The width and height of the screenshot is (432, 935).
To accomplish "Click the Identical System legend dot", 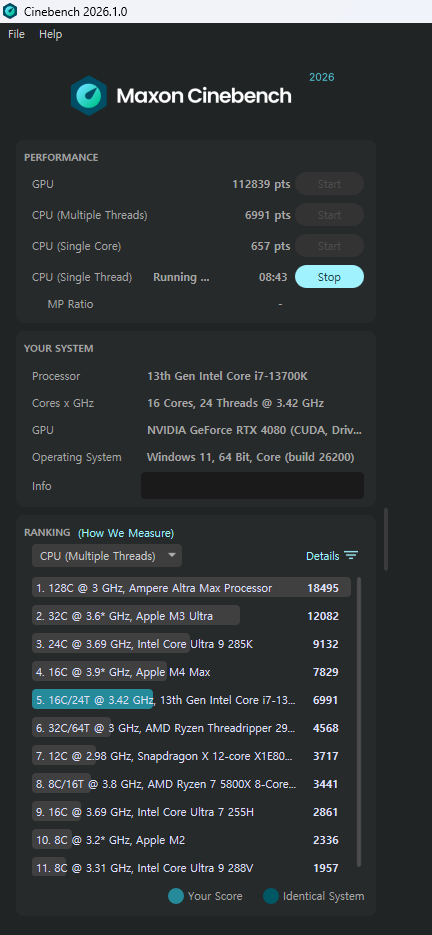I will (x=271, y=896).
